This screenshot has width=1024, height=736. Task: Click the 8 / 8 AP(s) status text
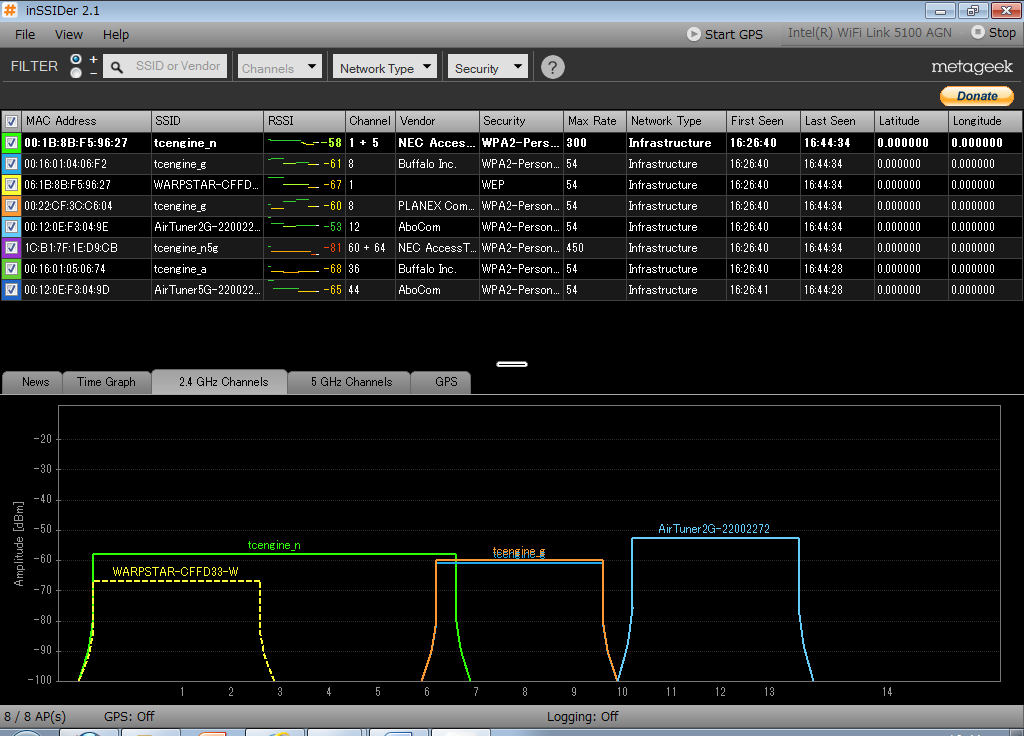(x=35, y=716)
